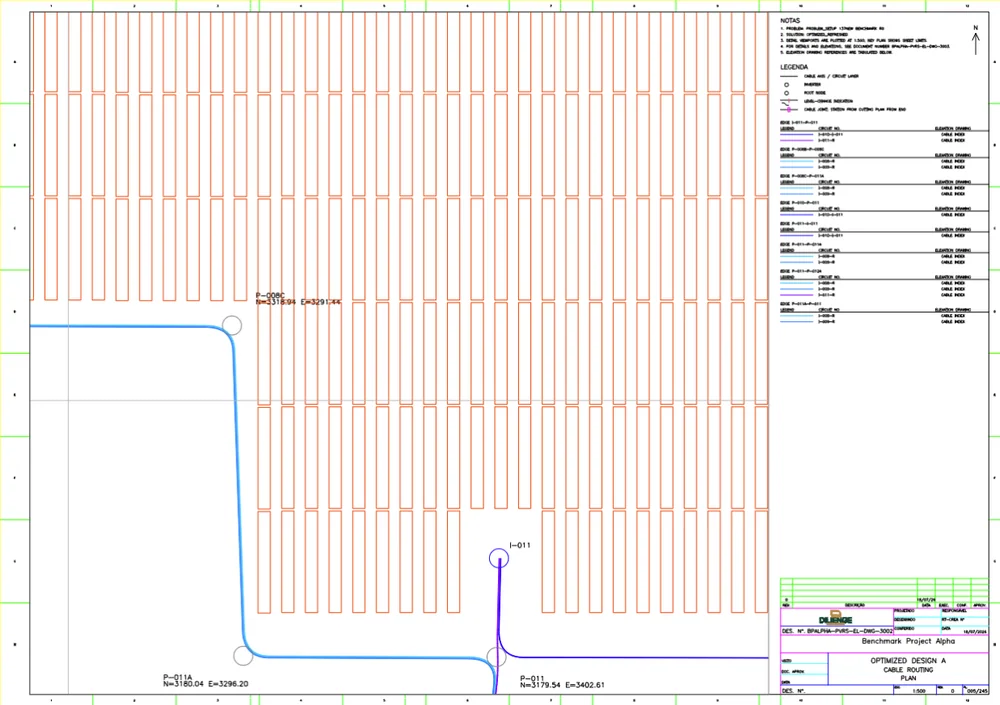Click the "1:500" scale value
1000x705 pixels.
(919, 691)
